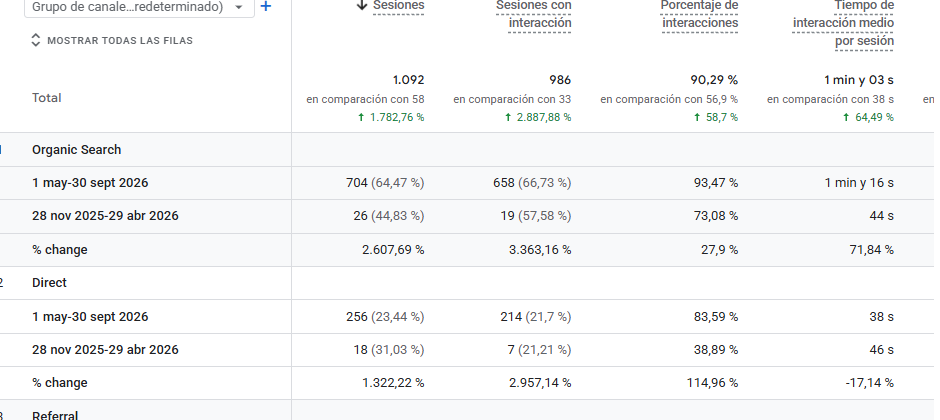This screenshot has height=420, width=940.
Task: Select total sessions value 1.092
Action: [x=408, y=80]
